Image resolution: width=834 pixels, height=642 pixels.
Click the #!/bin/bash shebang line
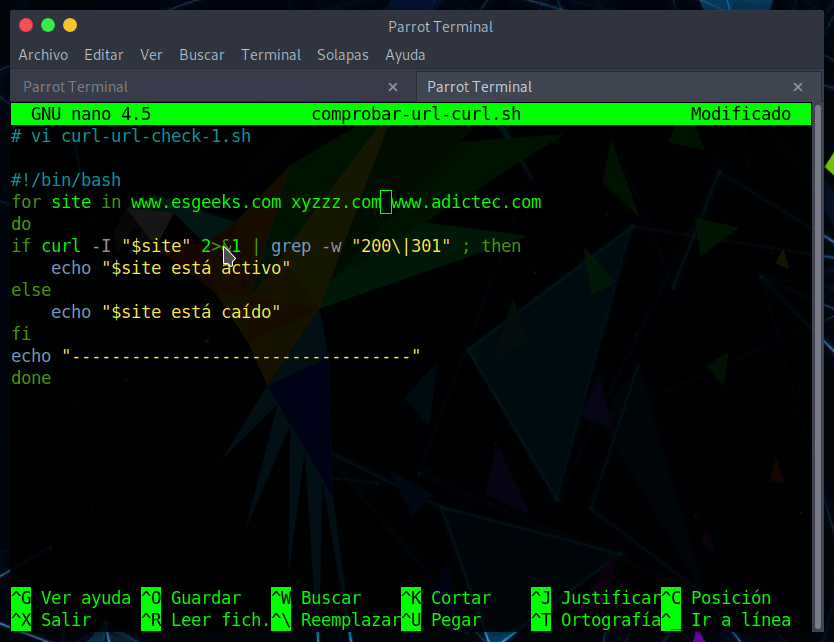(66, 180)
